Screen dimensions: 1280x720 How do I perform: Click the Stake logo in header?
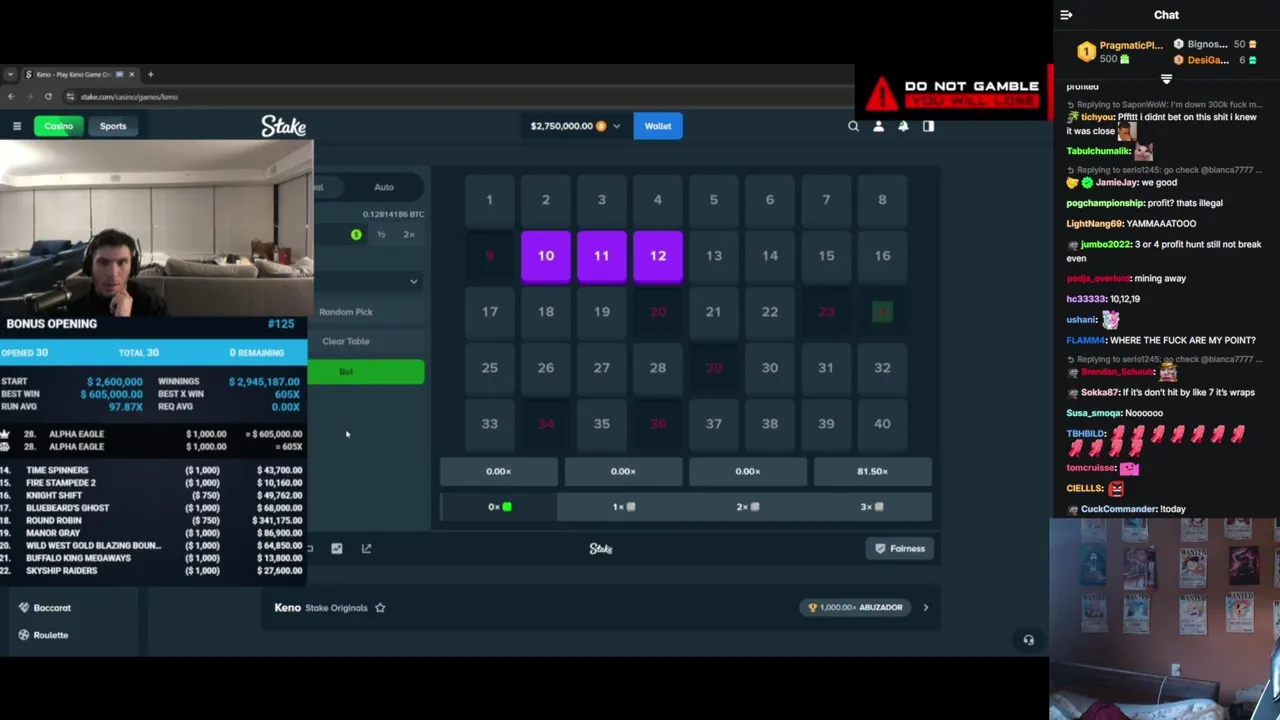(x=284, y=126)
